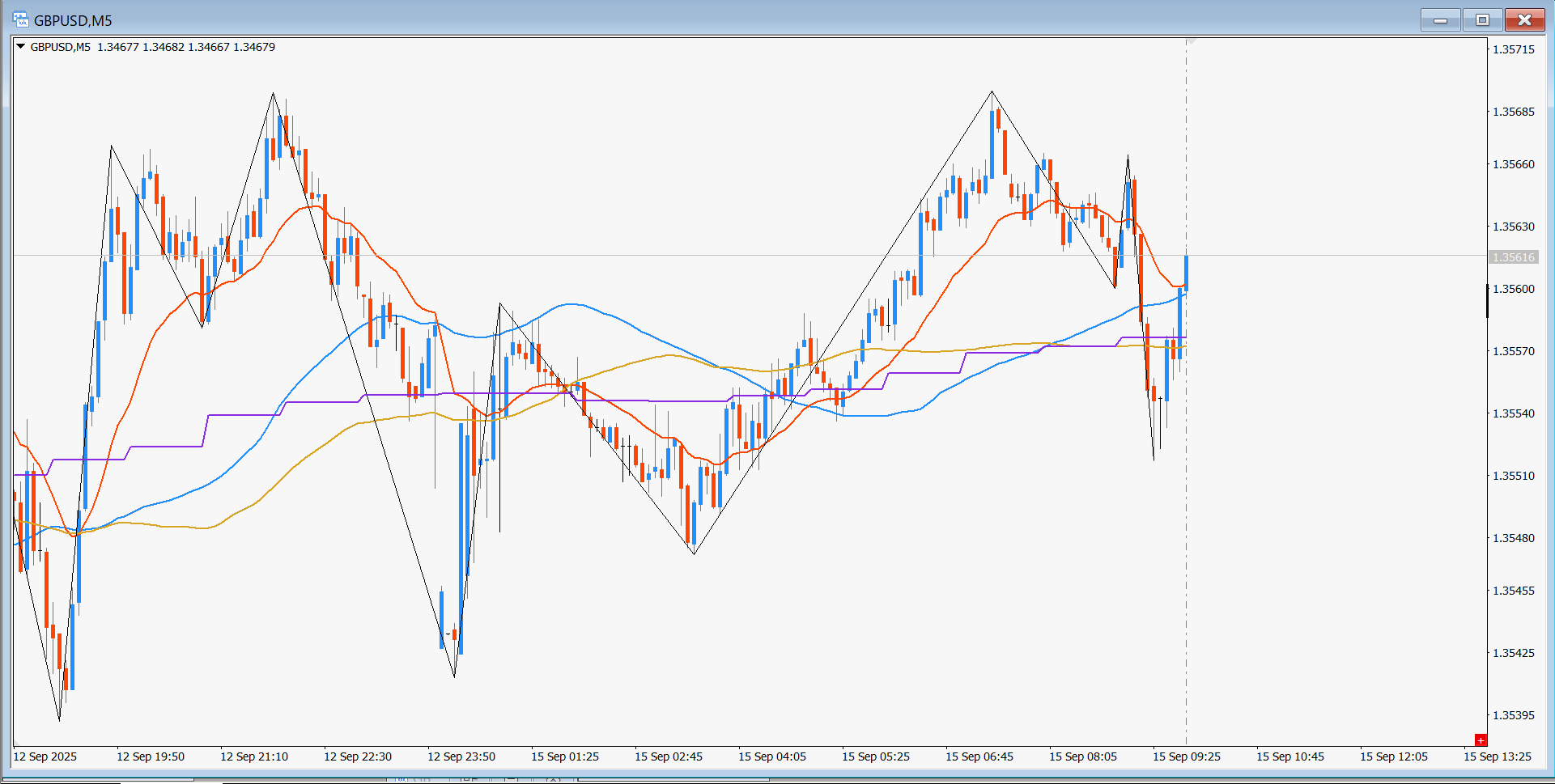Click the 15 Sep 13:25 time label
The height and width of the screenshot is (784, 1555).
[1497, 756]
